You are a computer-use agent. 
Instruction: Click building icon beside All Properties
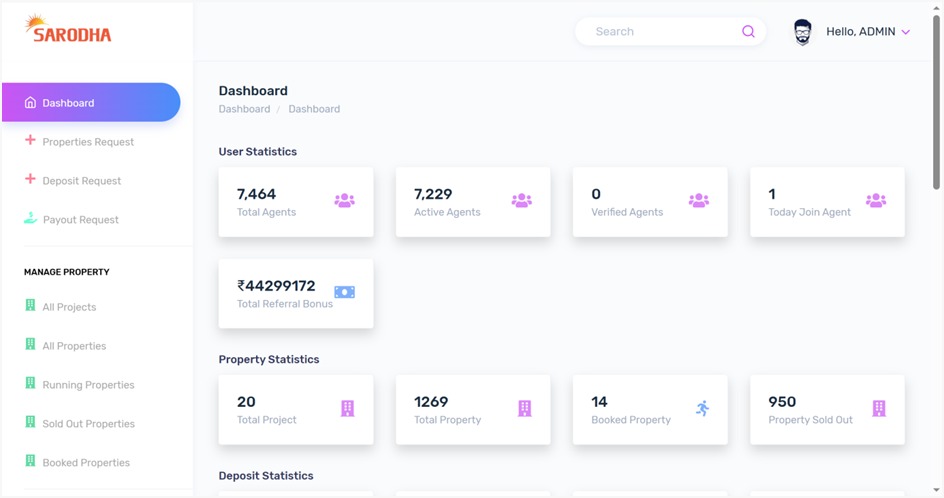point(30,344)
